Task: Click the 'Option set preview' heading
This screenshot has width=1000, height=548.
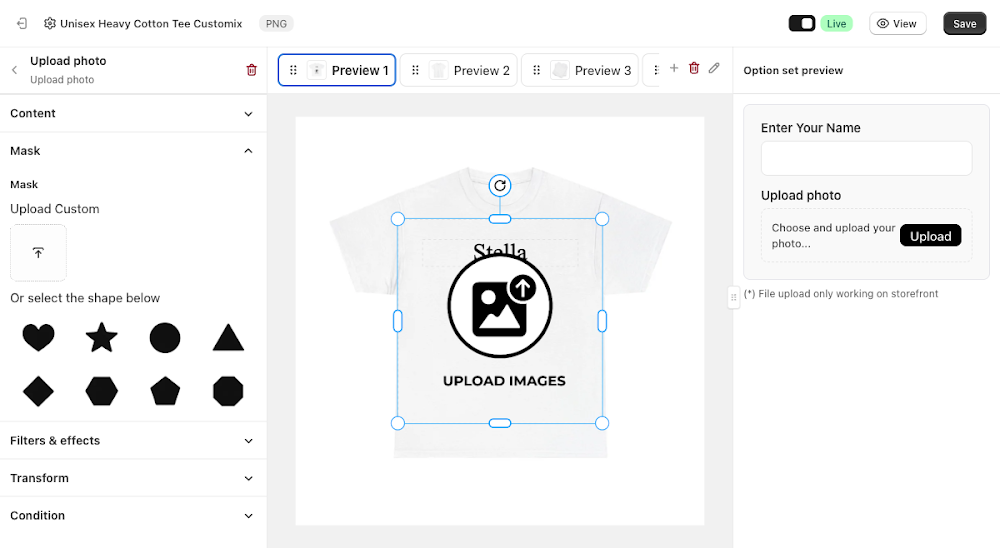Action: coord(793,70)
